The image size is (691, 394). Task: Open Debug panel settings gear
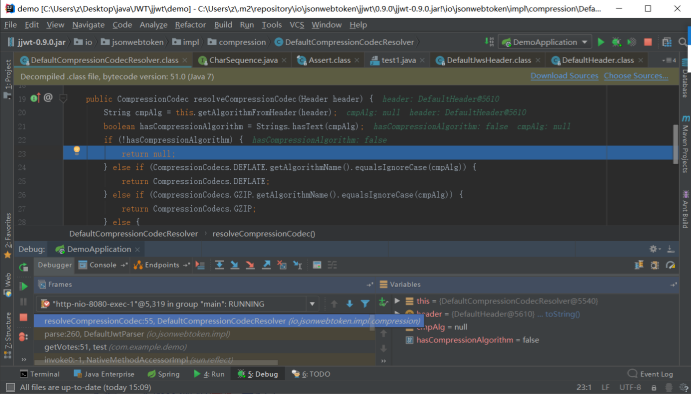tap(654, 249)
